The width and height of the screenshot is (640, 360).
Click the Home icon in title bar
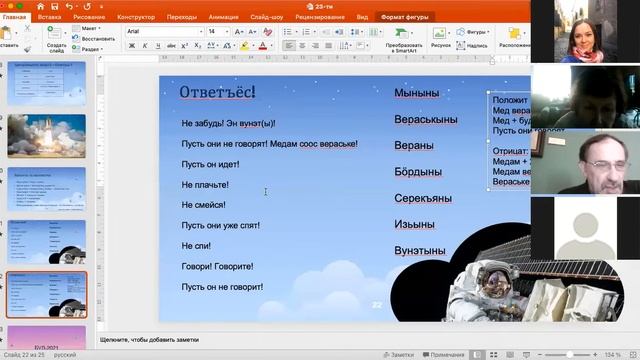[x=40, y=7]
